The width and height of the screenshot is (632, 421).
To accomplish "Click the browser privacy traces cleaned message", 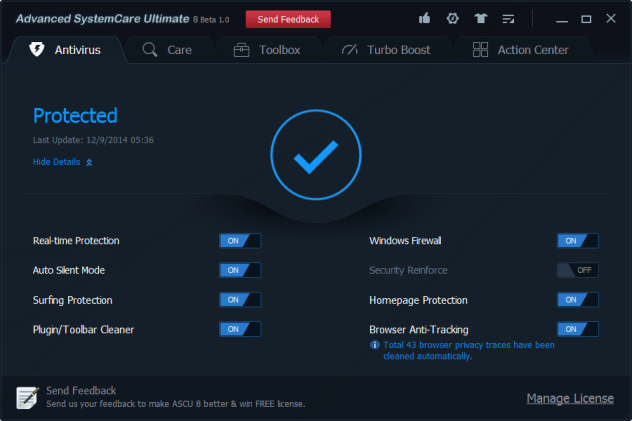I will [x=468, y=350].
